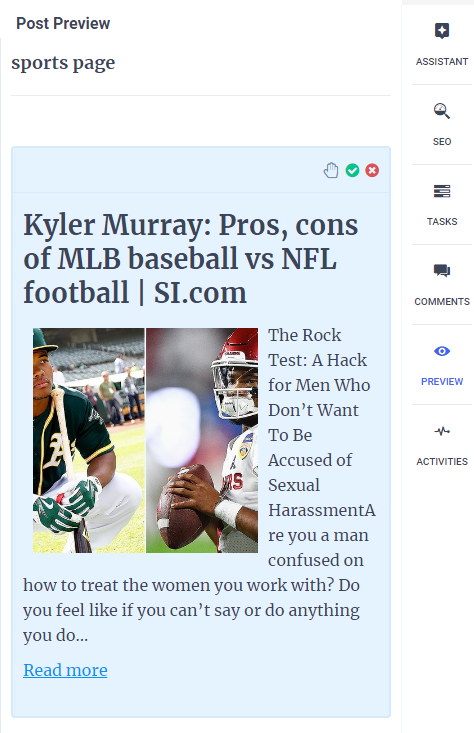
Task: Open the Assistant panel icon
Action: point(442,31)
